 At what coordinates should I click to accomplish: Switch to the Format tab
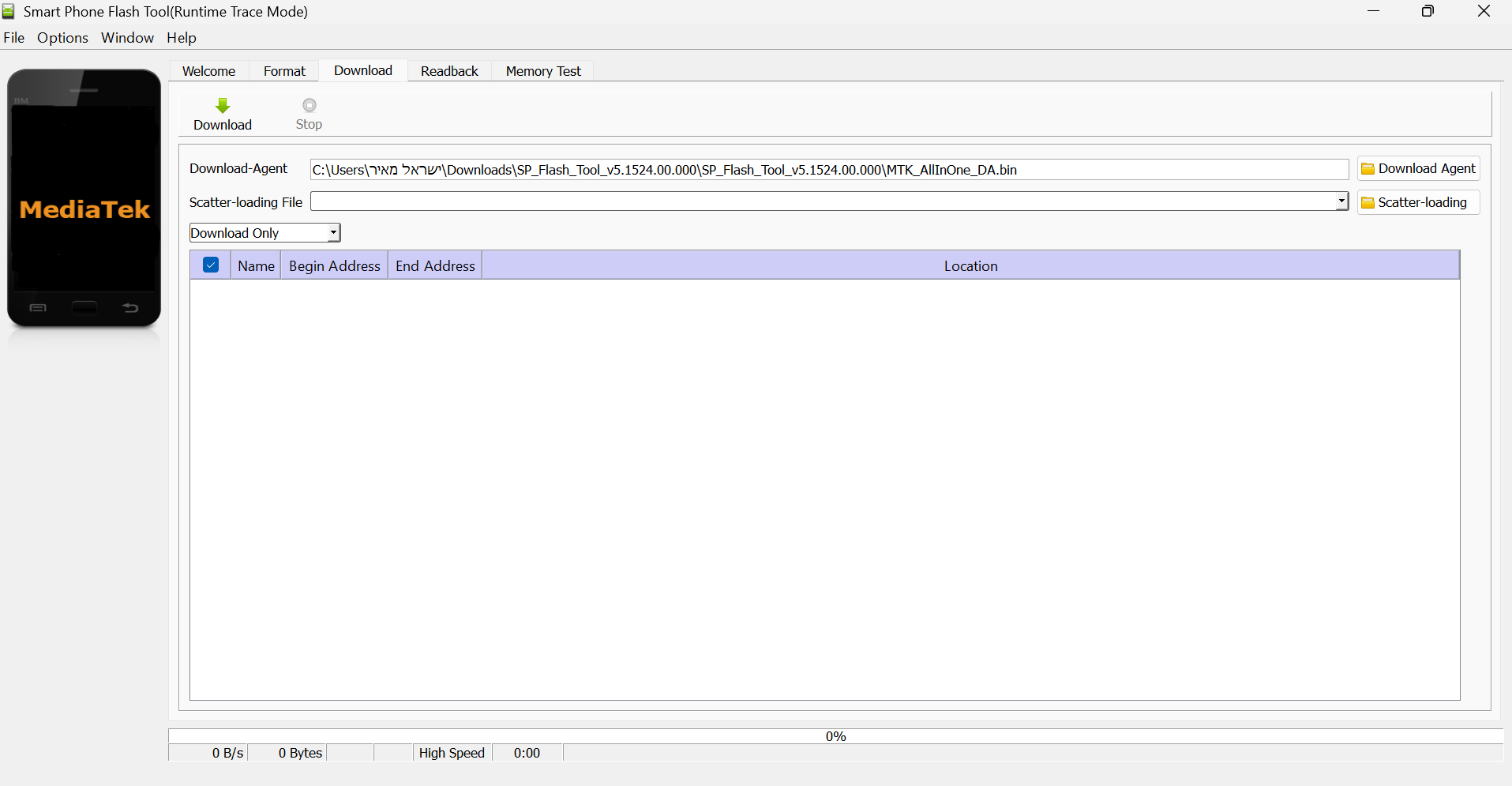(284, 71)
